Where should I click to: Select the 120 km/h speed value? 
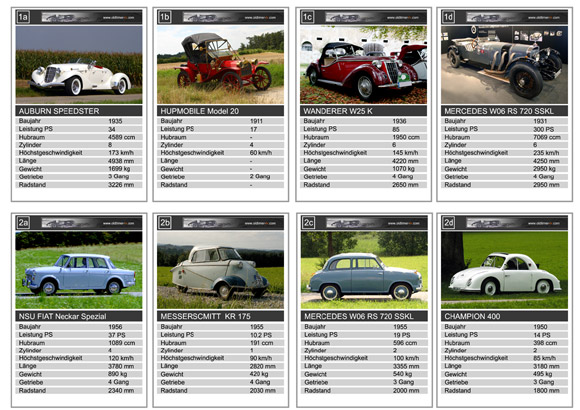click(x=121, y=358)
